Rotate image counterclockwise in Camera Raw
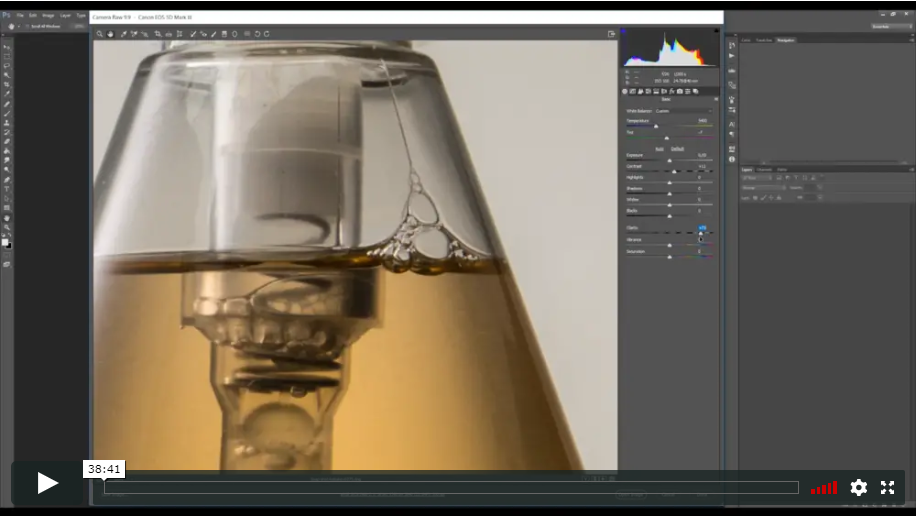 (256, 34)
